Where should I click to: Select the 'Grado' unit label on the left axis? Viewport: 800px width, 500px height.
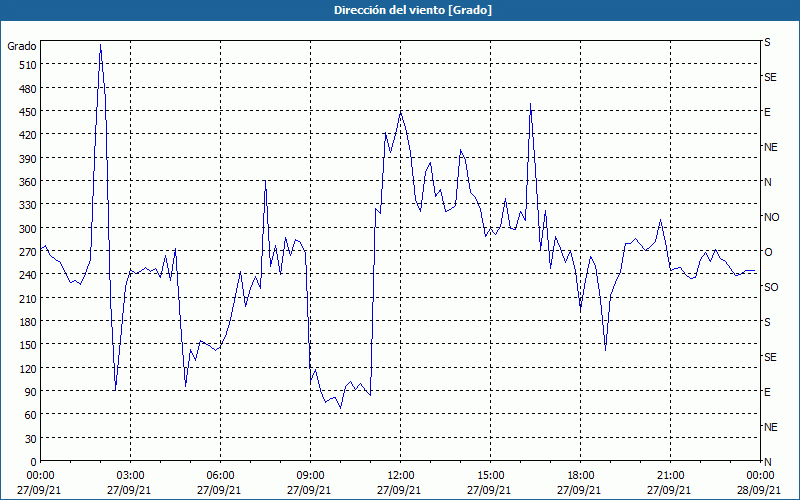21,46
